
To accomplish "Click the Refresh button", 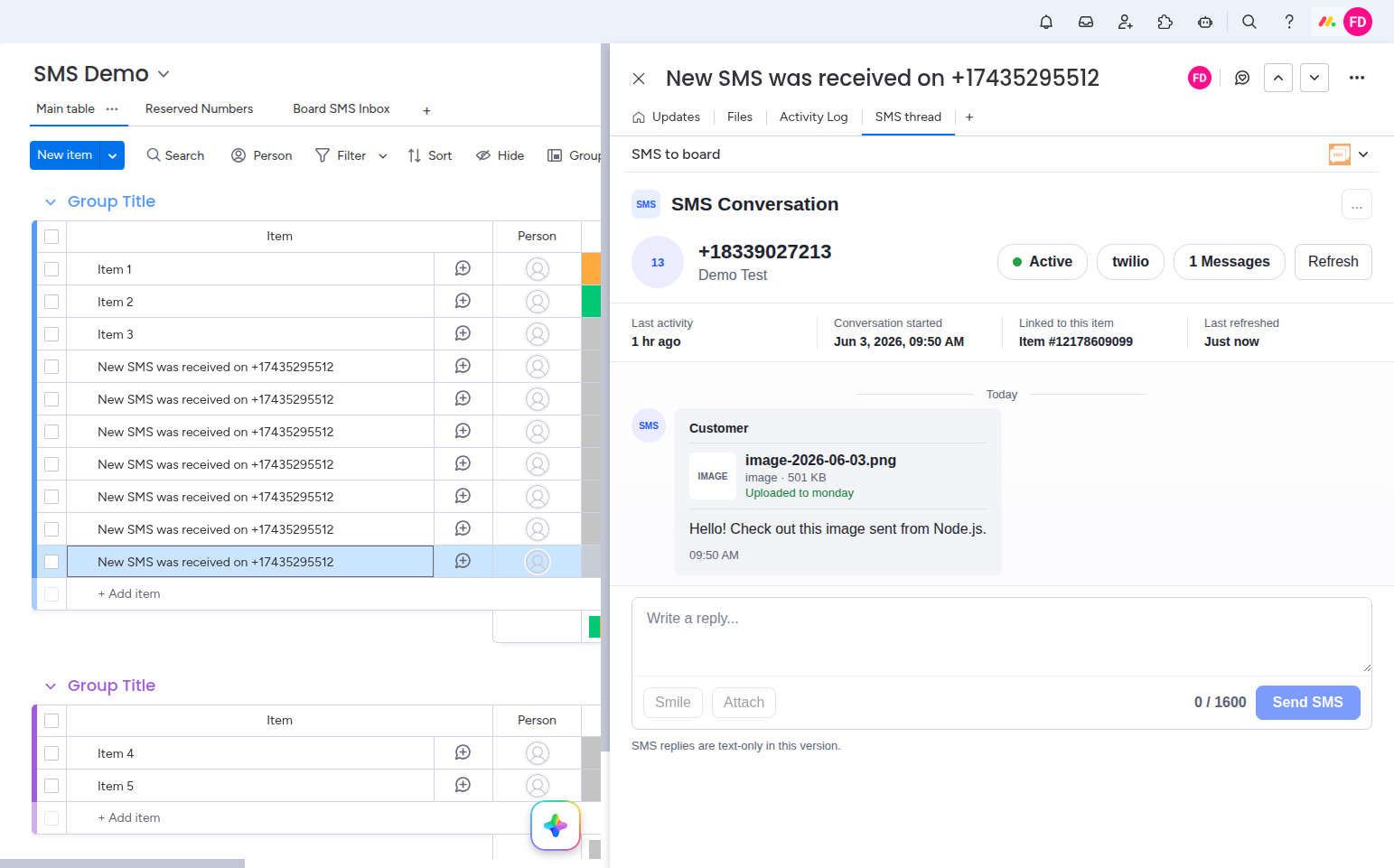I will pos(1333,262).
